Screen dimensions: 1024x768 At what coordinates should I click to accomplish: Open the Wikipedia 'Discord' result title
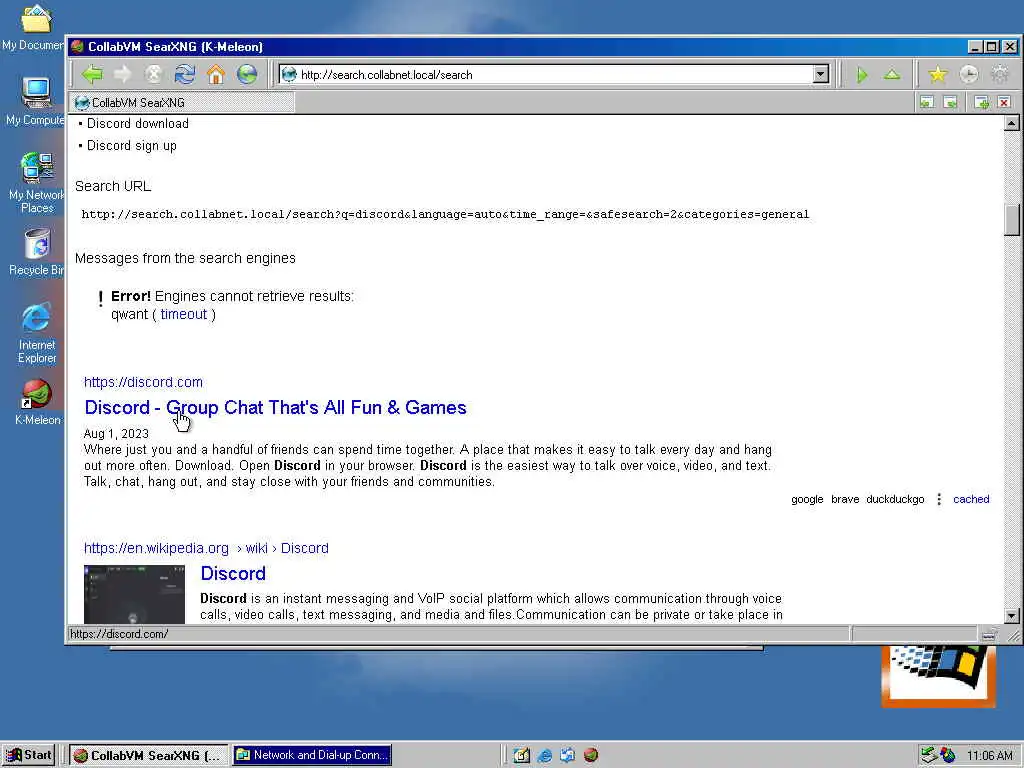tap(233, 573)
